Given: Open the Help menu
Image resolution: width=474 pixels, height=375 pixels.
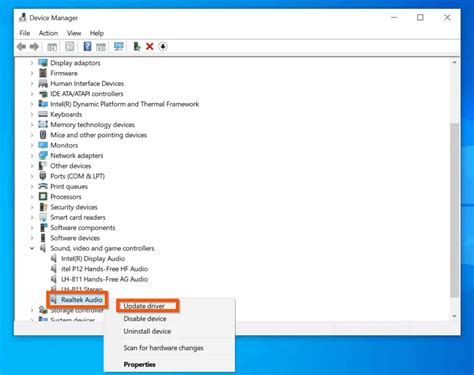Looking at the screenshot, I should (97, 33).
